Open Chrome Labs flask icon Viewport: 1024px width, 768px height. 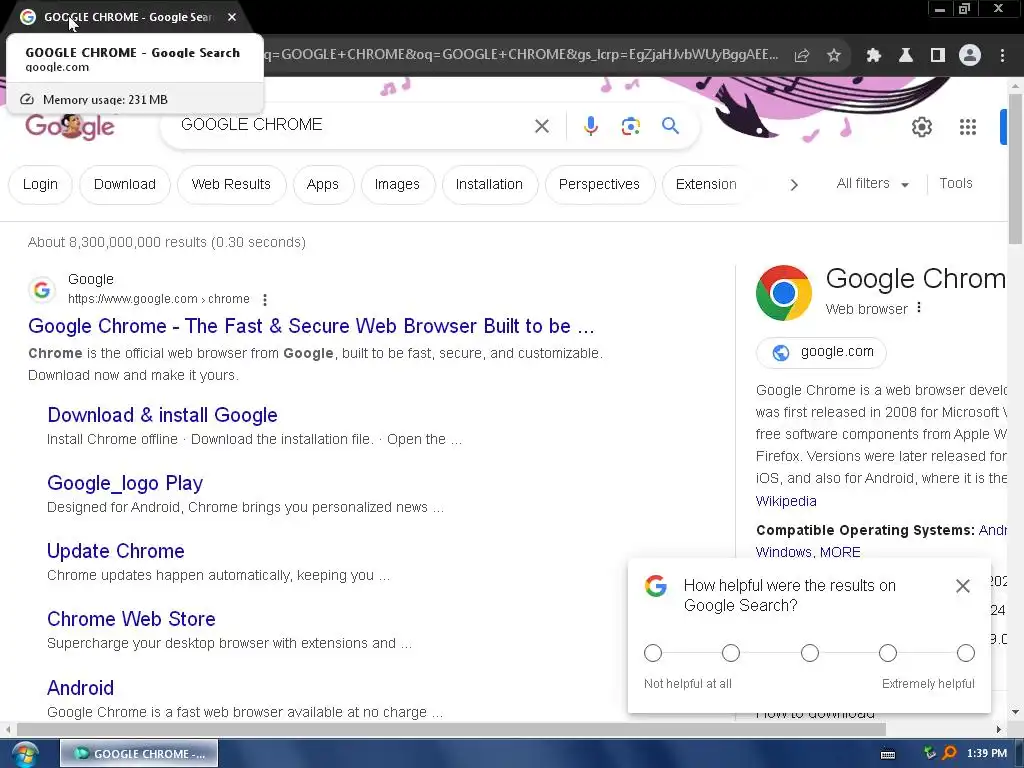pyautogui.click(x=905, y=56)
